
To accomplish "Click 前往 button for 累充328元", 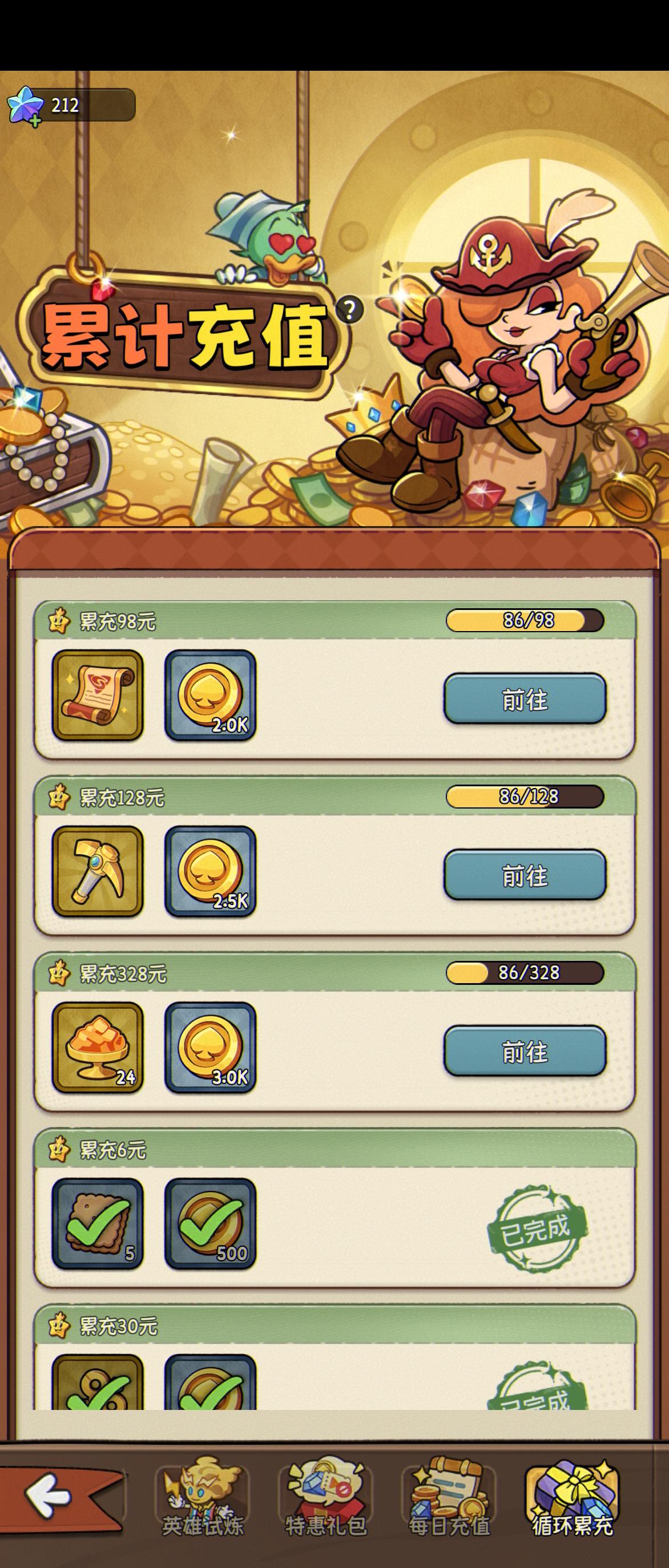I will click(x=525, y=1051).
